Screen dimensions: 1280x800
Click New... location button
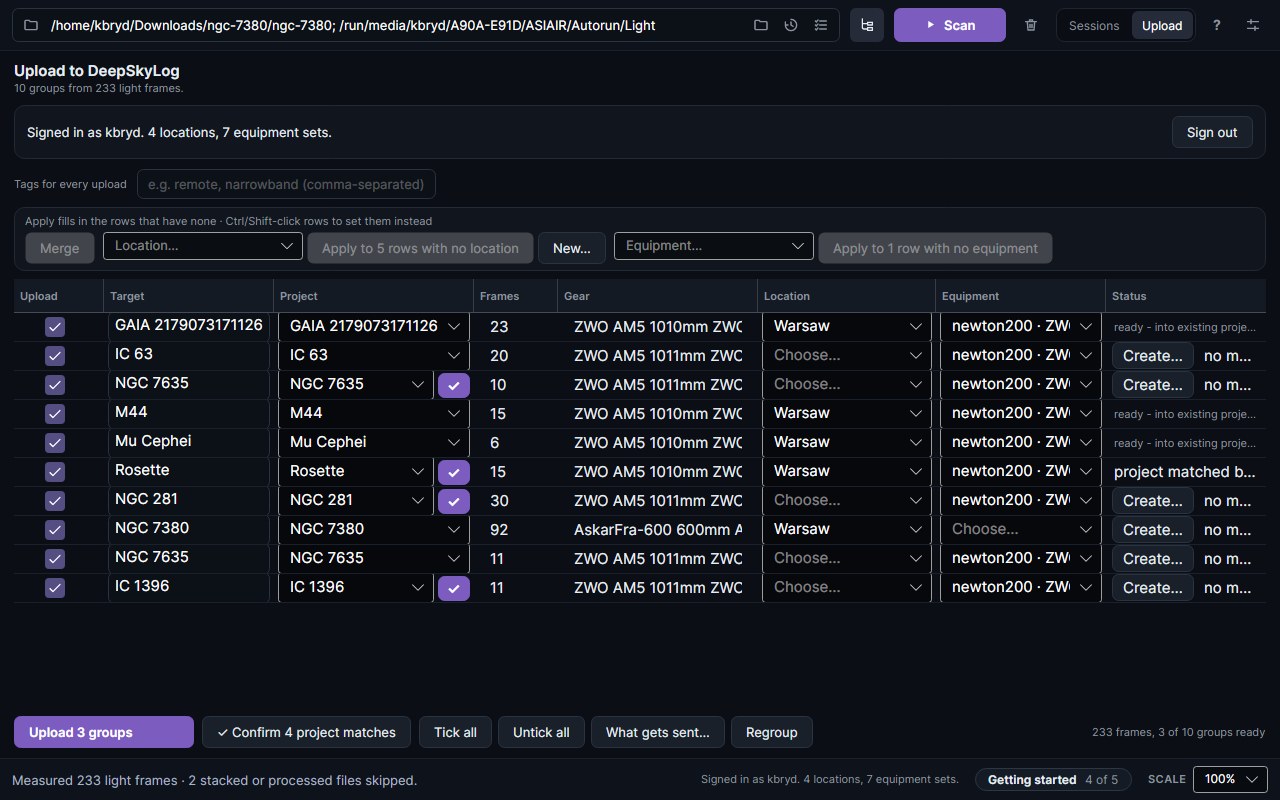click(572, 248)
